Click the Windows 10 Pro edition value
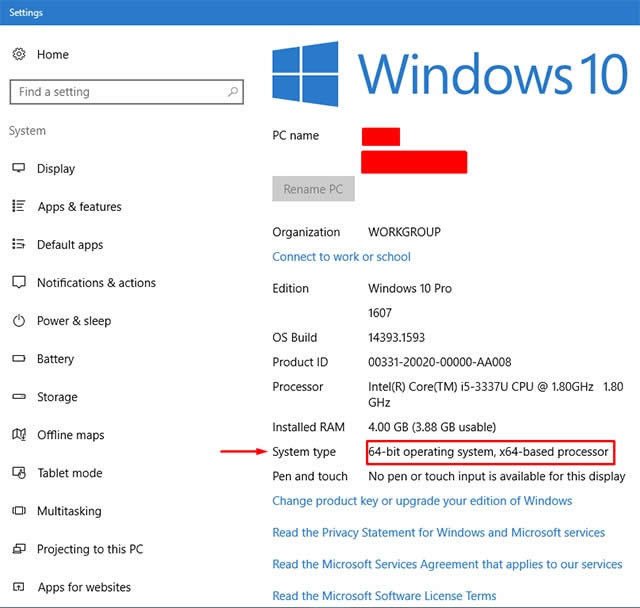 tap(410, 288)
